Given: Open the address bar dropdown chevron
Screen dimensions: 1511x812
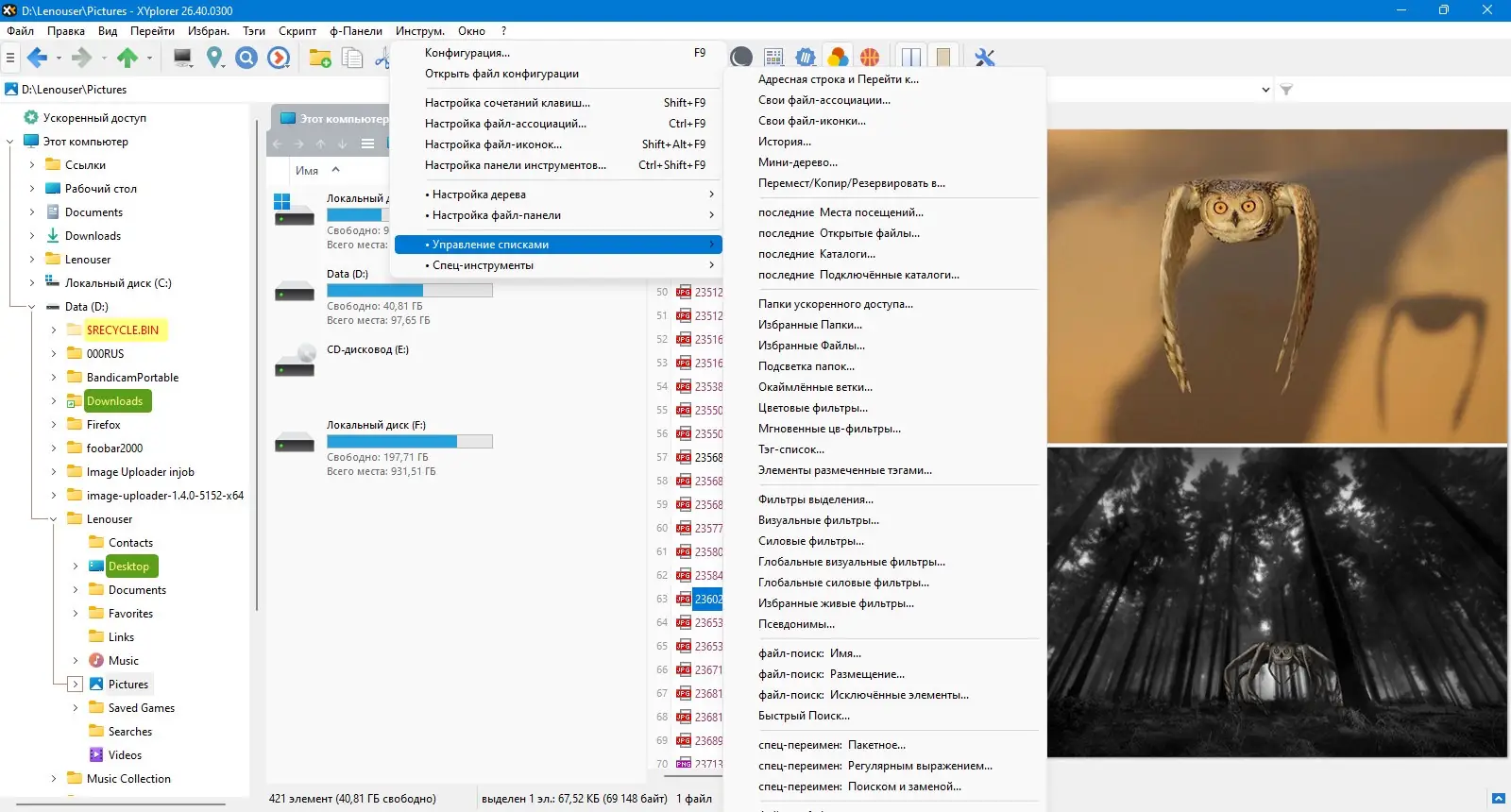Looking at the screenshot, I should tap(1265, 90).
